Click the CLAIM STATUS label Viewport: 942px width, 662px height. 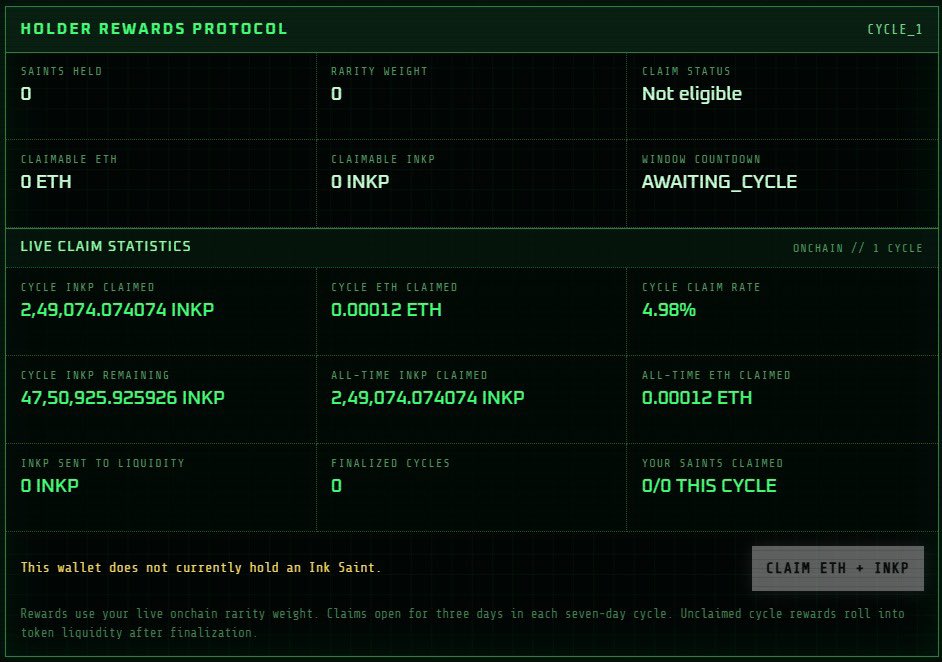click(x=686, y=71)
